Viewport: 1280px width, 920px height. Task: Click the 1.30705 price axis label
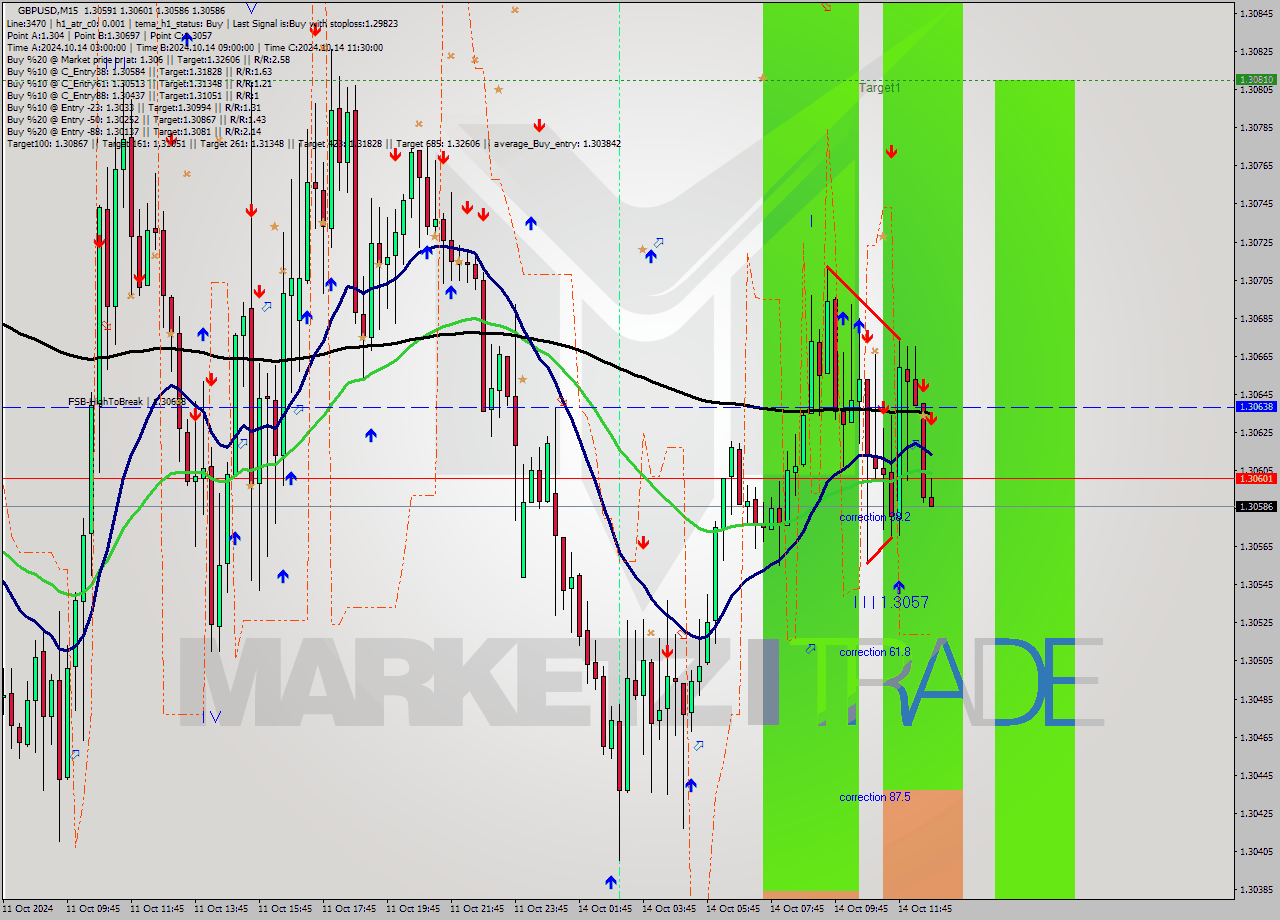pyautogui.click(x=1256, y=280)
